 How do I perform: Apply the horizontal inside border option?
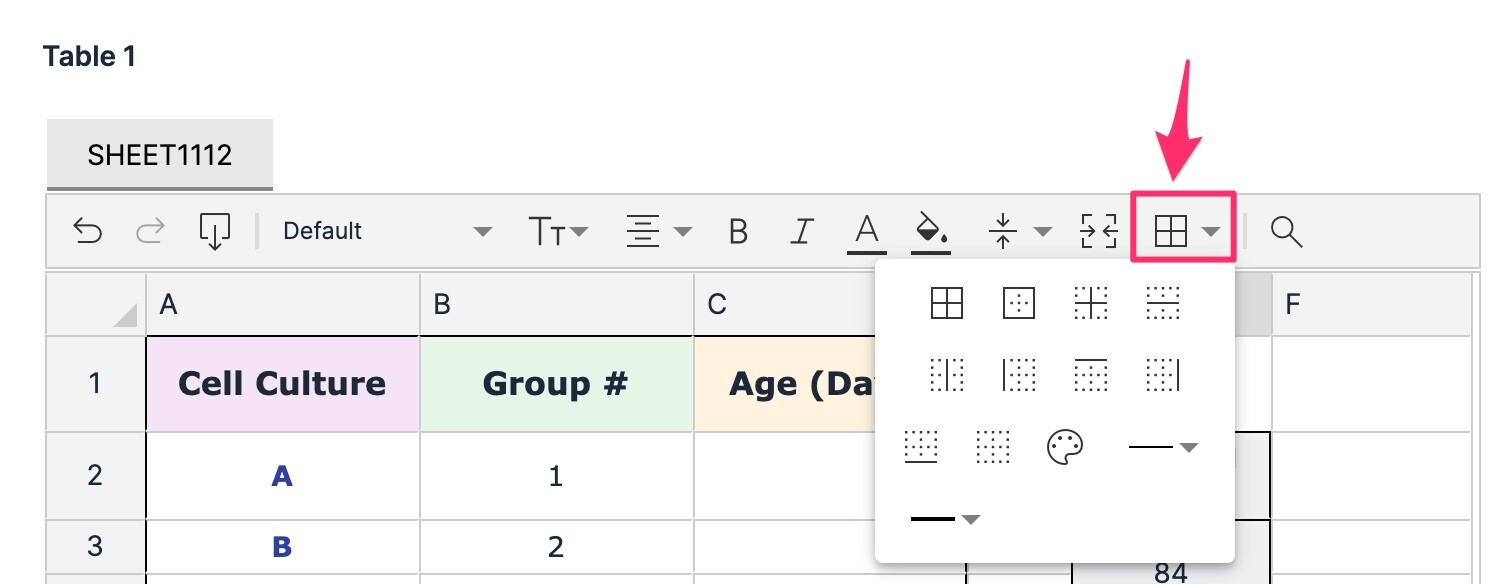1162,302
